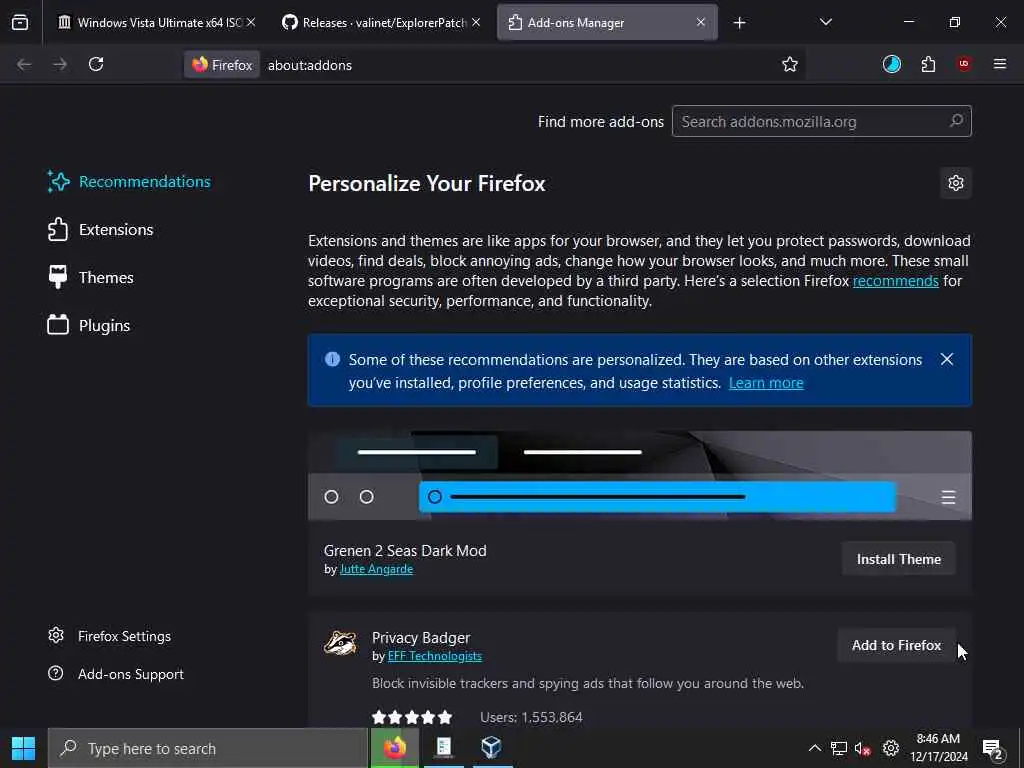Screen dimensions: 1024x768
Task: Click the 'Personalize Your Firefox' heading
Action: 426,184
